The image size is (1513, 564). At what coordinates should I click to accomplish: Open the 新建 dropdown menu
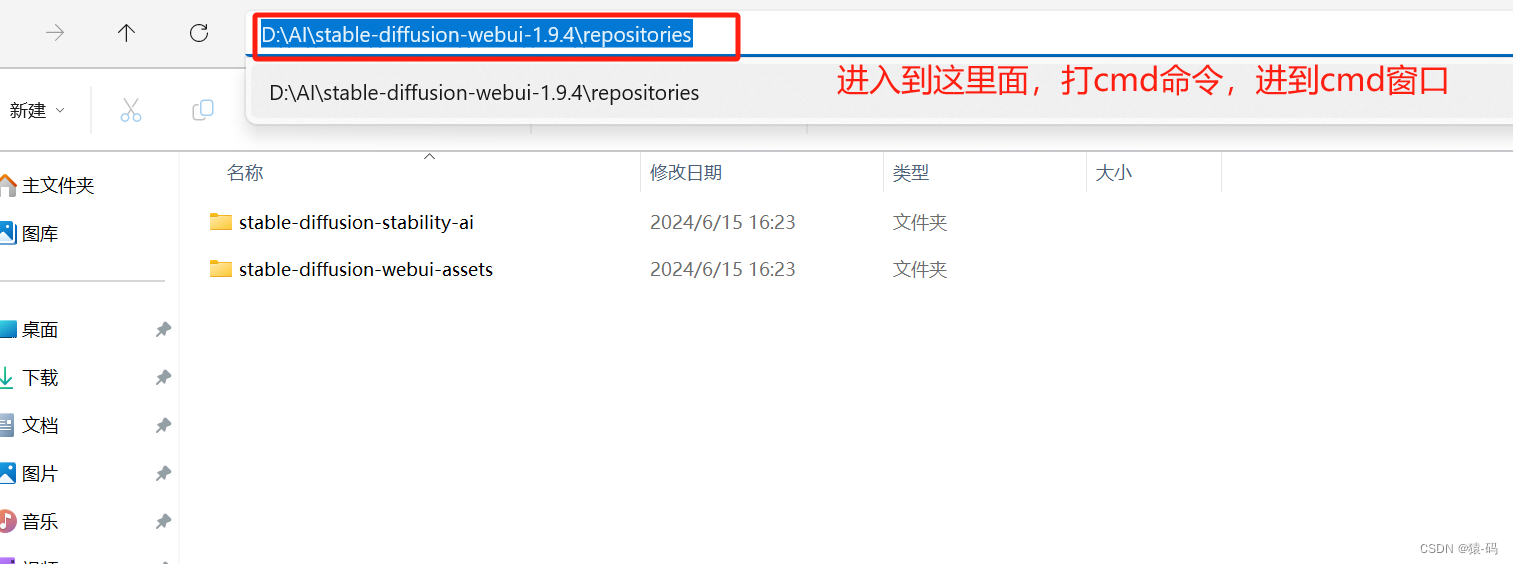37,110
